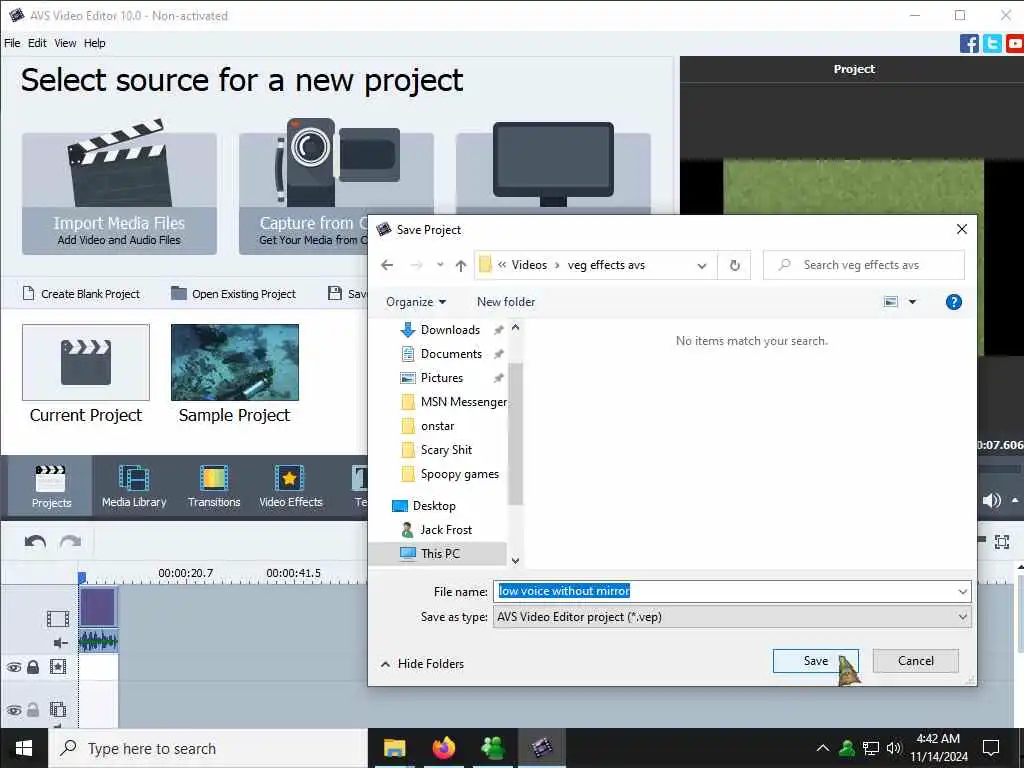Screen dimensions: 1024x768
Task: Click the fullscreen preview icon
Action: [1002, 541]
